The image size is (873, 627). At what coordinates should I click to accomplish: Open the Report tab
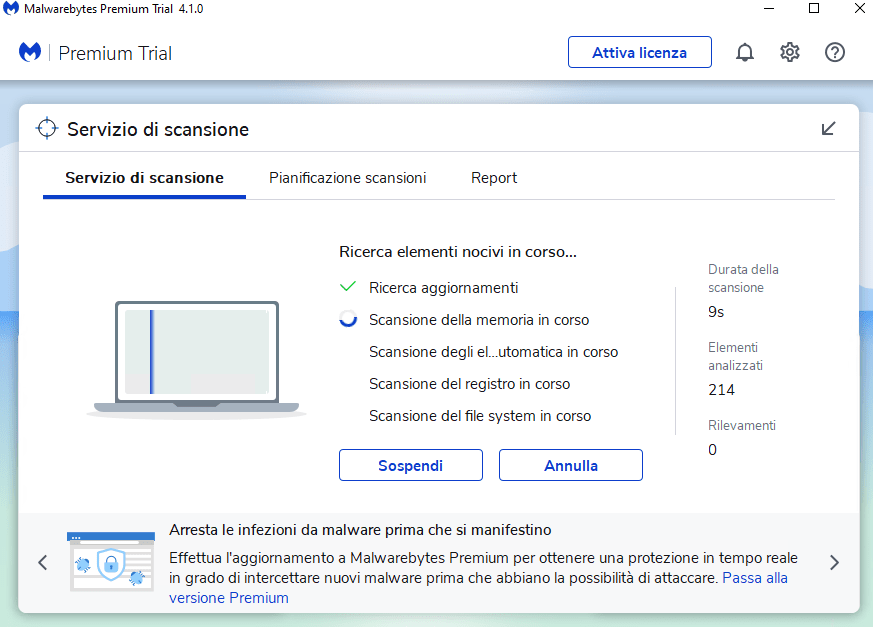(x=494, y=178)
